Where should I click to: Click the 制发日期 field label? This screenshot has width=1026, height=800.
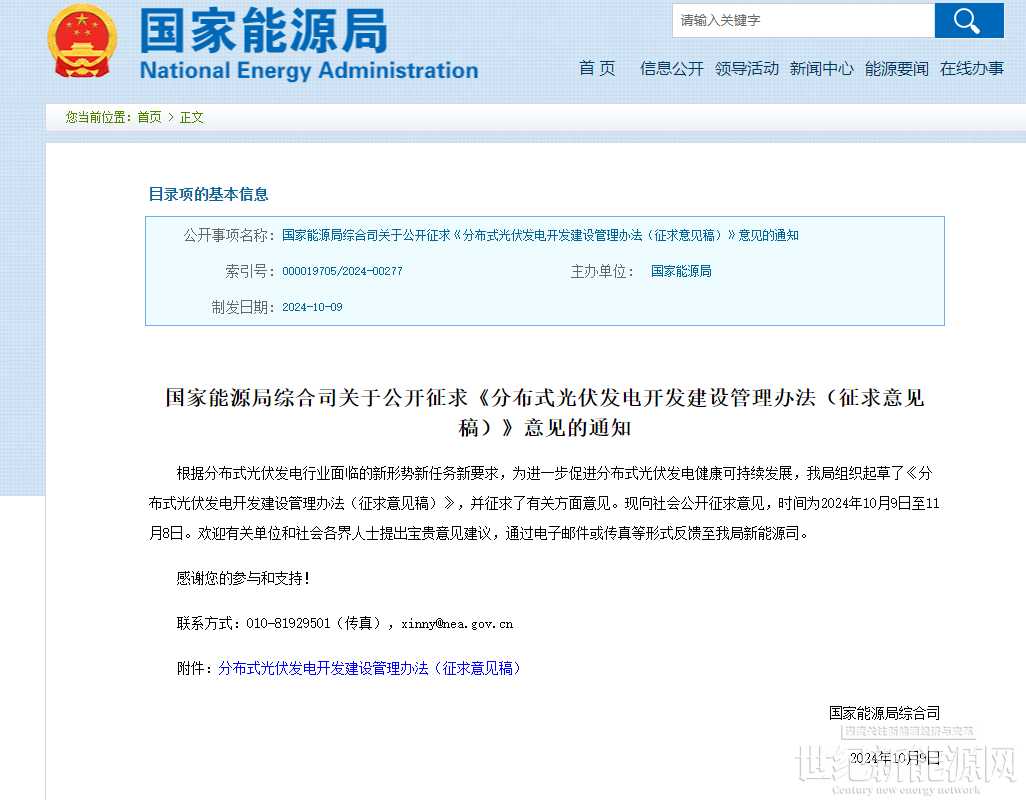click(242, 307)
